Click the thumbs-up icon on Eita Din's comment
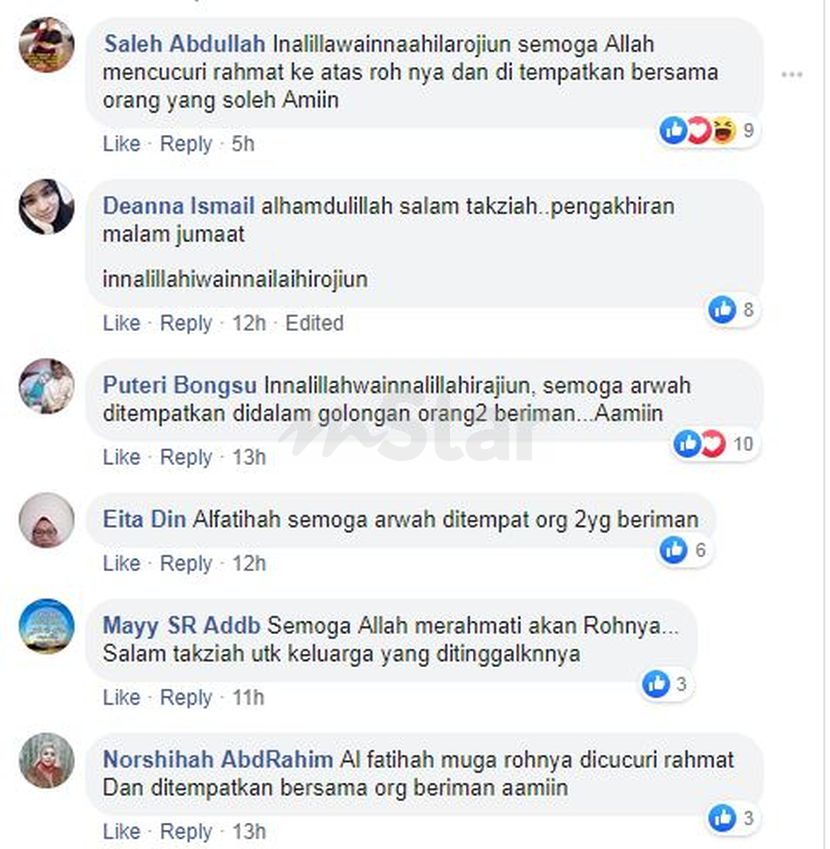Image resolution: width=830 pixels, height=849 pixels. 674,550
